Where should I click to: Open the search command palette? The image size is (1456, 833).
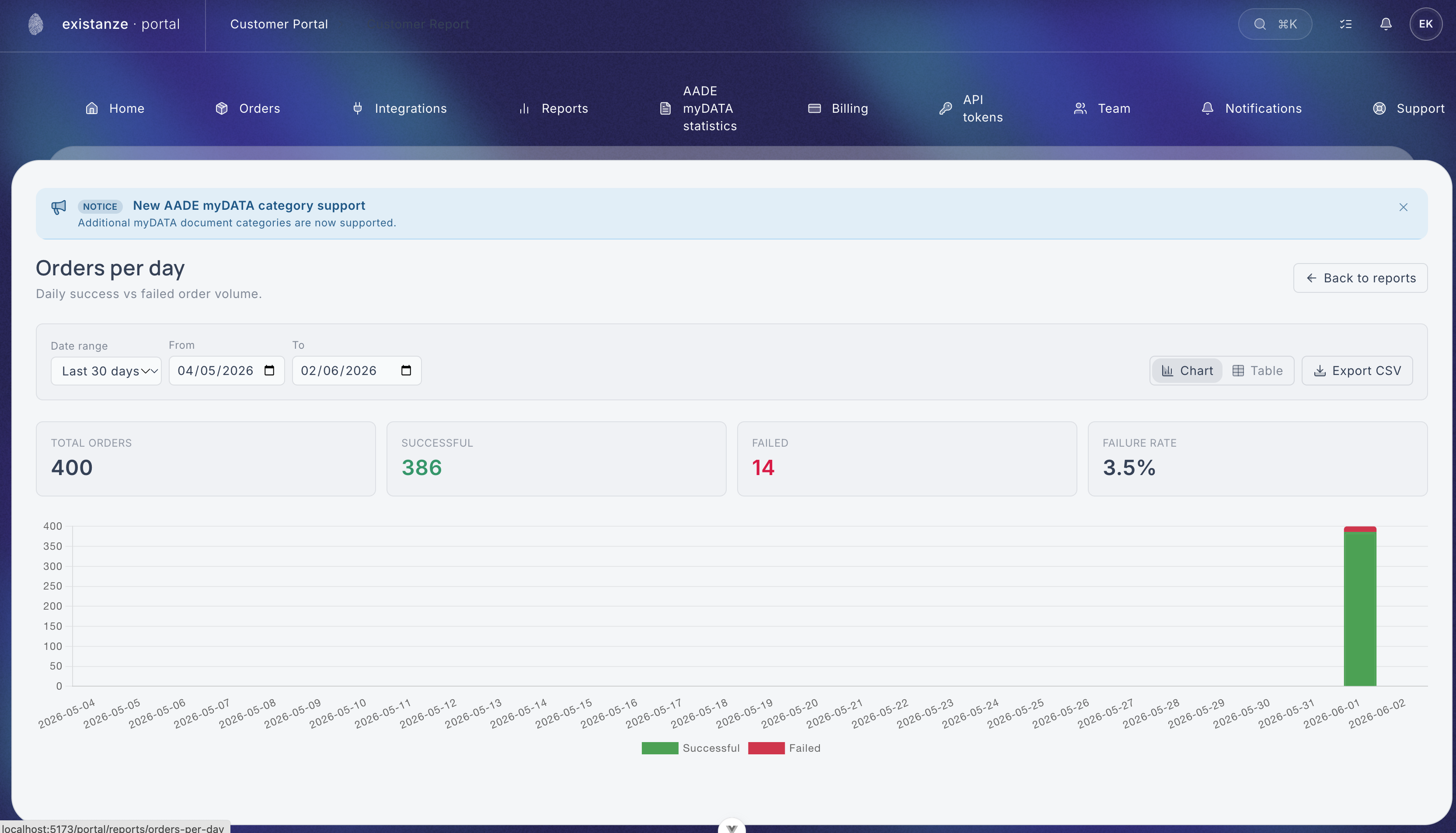click(1275, 24)
